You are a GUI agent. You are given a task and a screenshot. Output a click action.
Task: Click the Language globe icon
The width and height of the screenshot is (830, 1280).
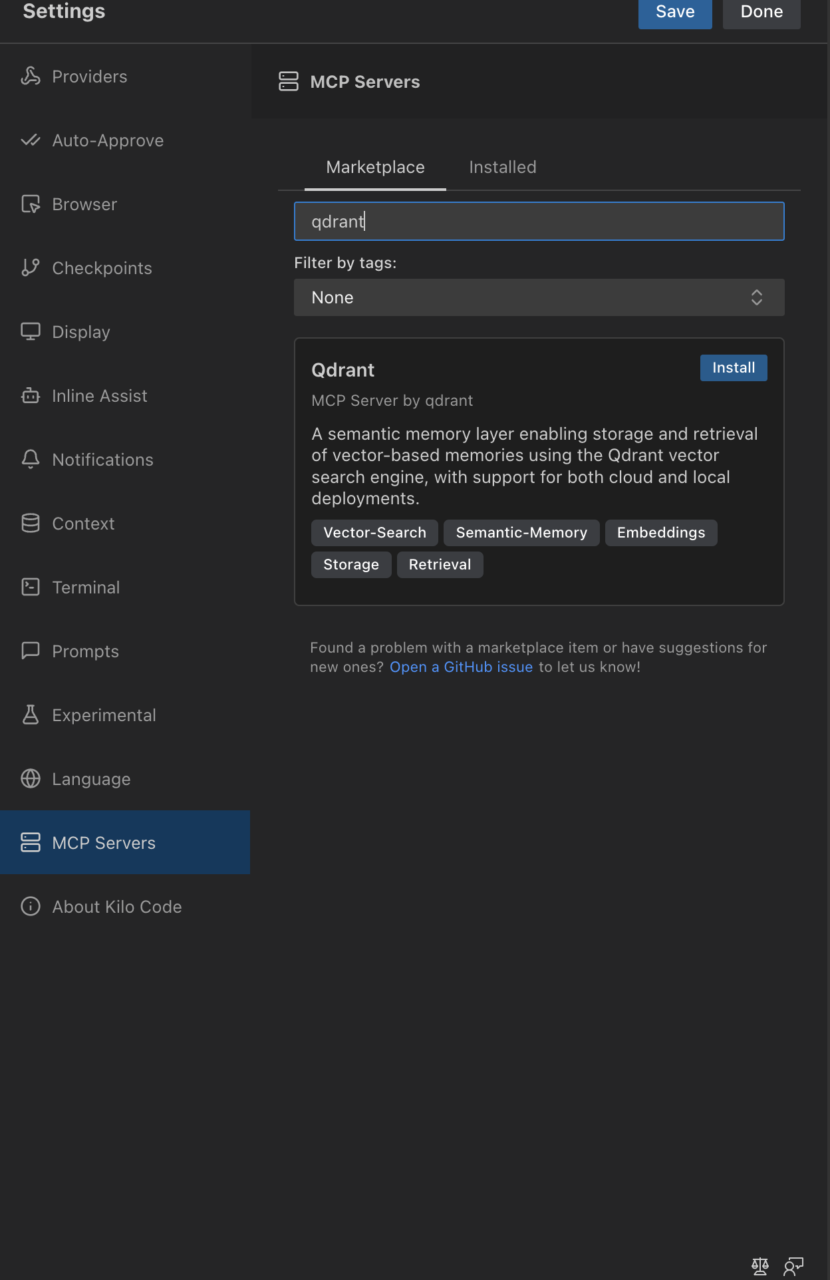31,779
